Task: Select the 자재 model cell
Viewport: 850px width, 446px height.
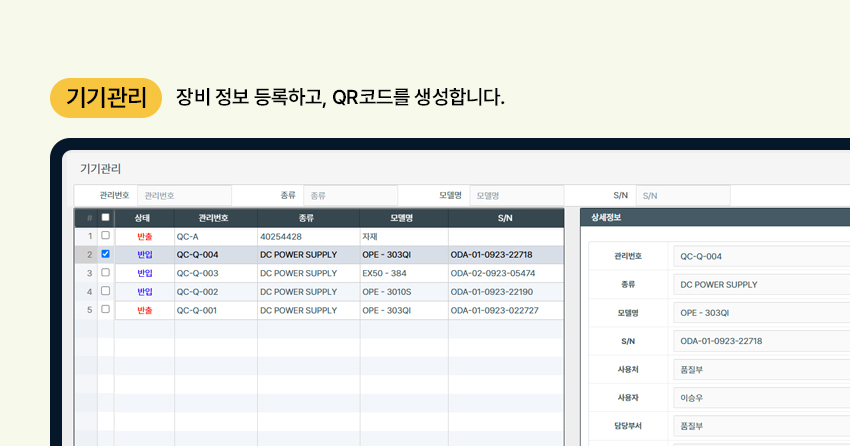Action: 404,237
